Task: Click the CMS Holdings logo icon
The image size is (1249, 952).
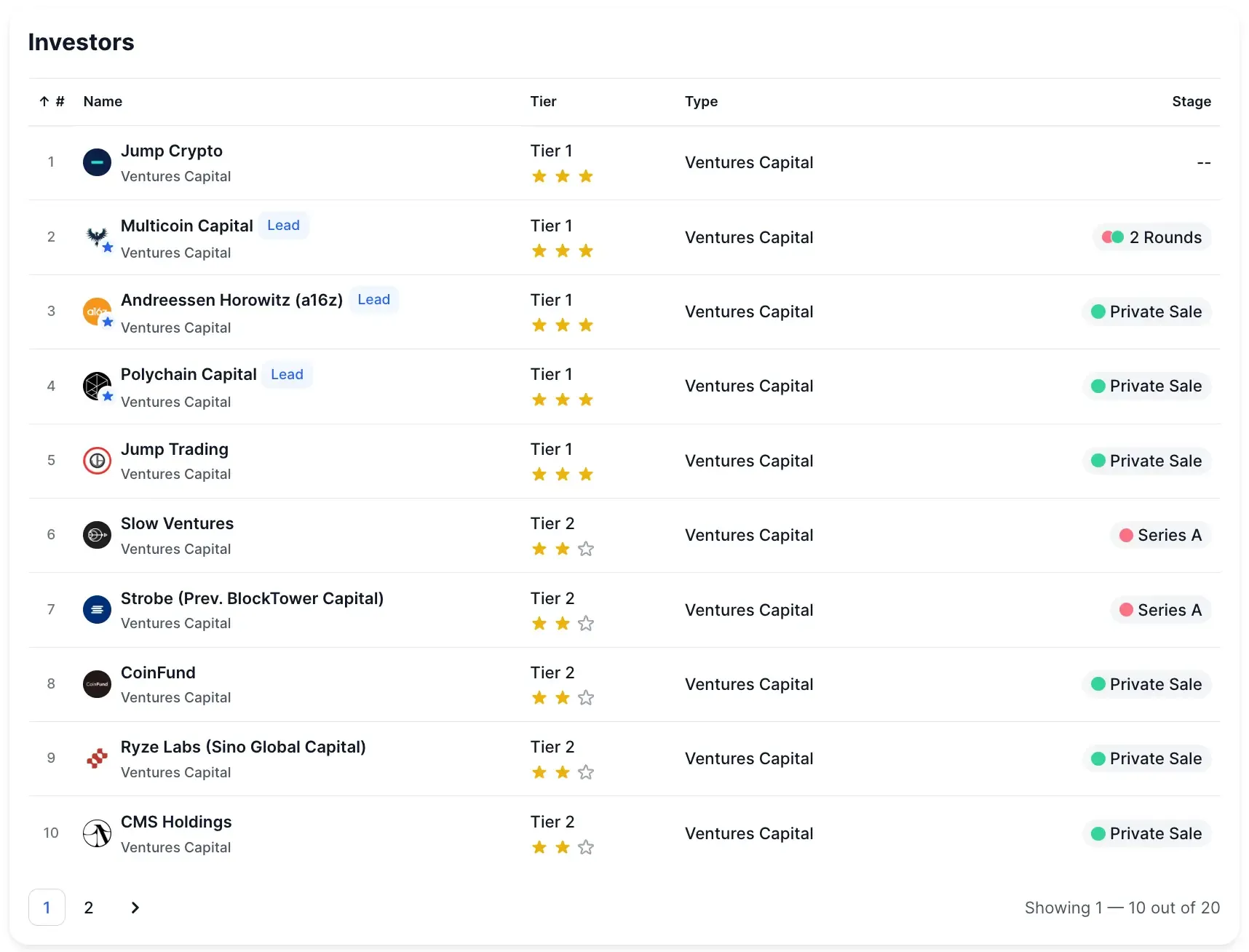Action: 97,833
